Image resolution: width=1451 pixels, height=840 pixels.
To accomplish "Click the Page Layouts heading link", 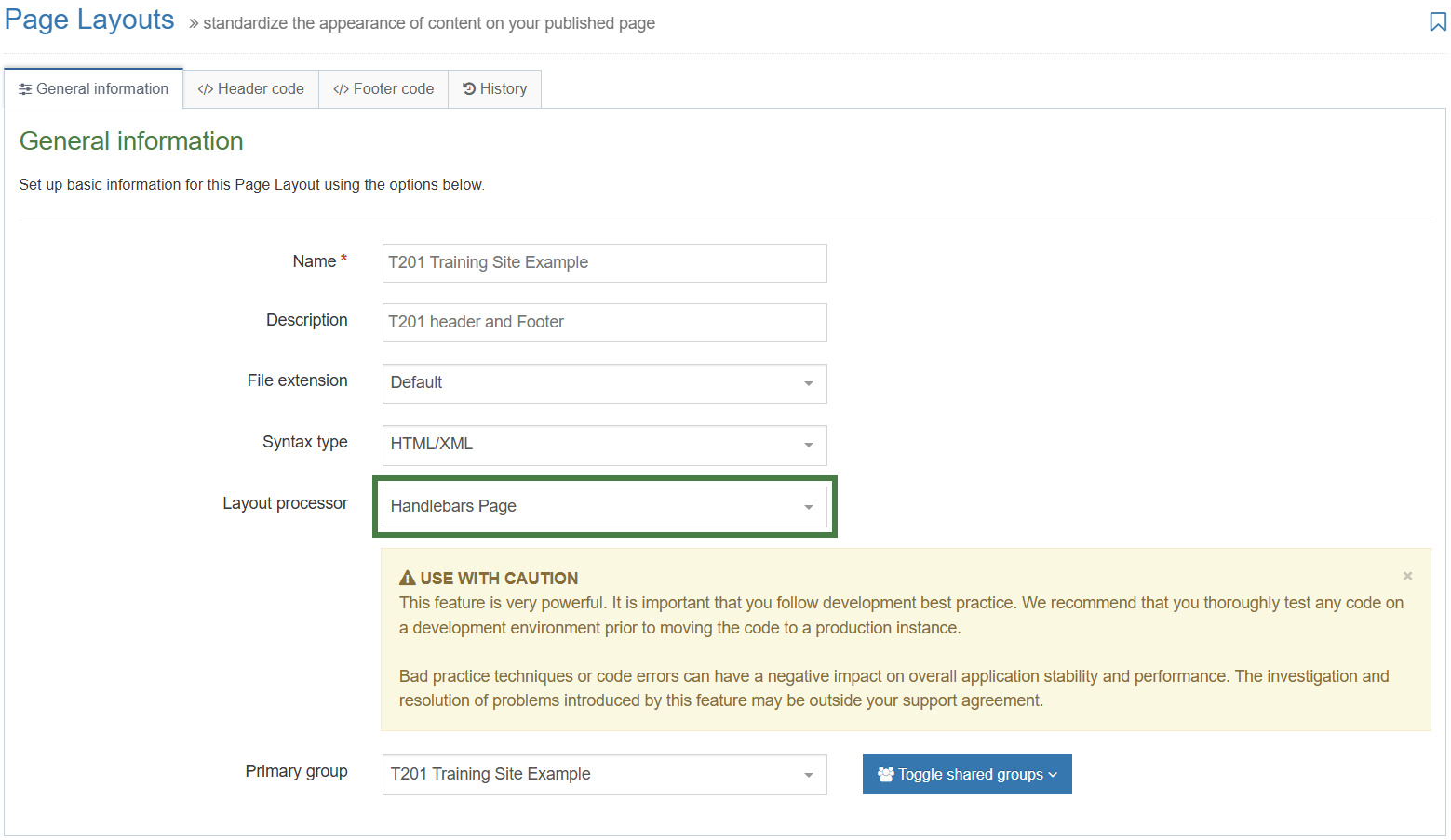I will tap(89, 20).
